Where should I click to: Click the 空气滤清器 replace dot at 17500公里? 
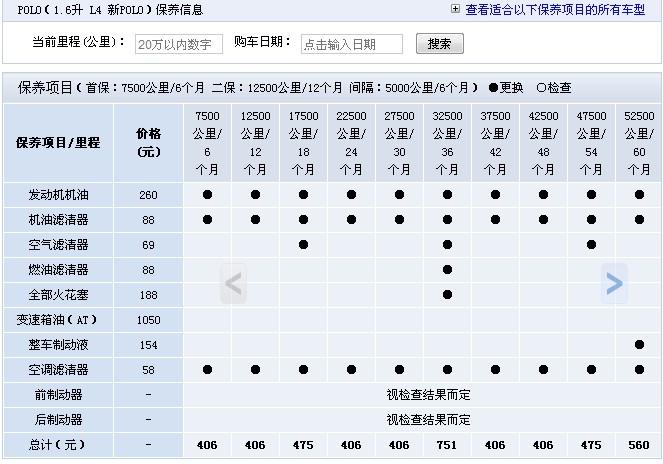point(303,244)
